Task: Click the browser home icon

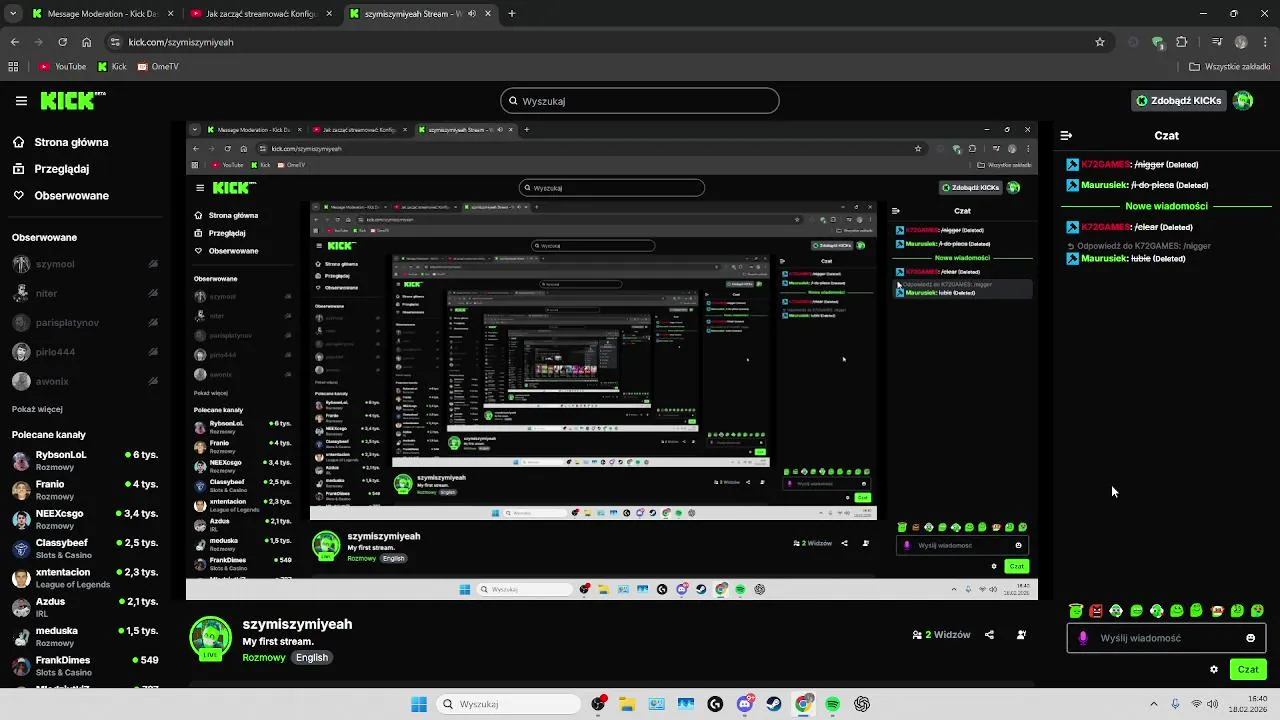Action: [87, 42]
